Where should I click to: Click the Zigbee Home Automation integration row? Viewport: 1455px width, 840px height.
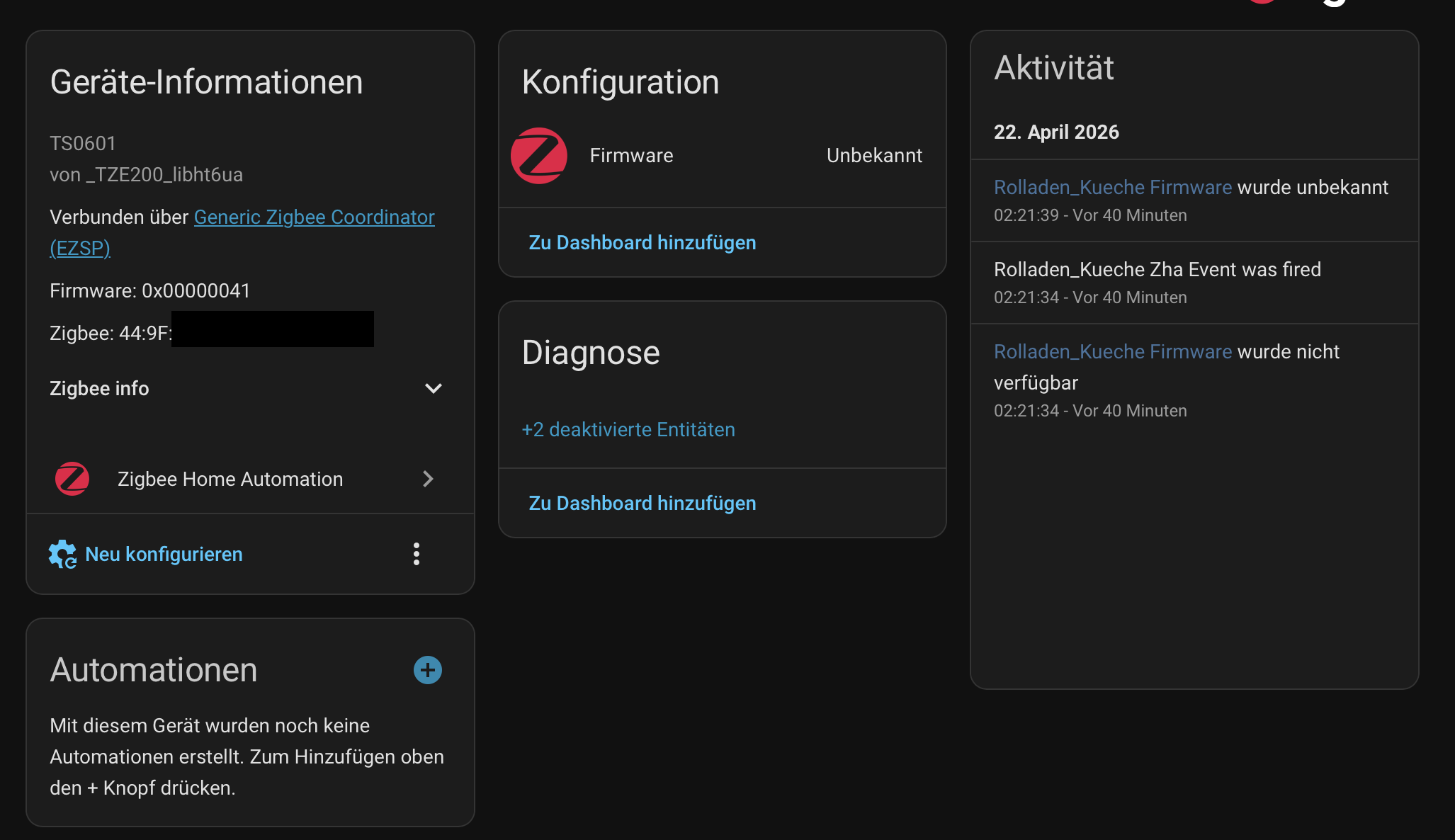(x=230, y=479)
